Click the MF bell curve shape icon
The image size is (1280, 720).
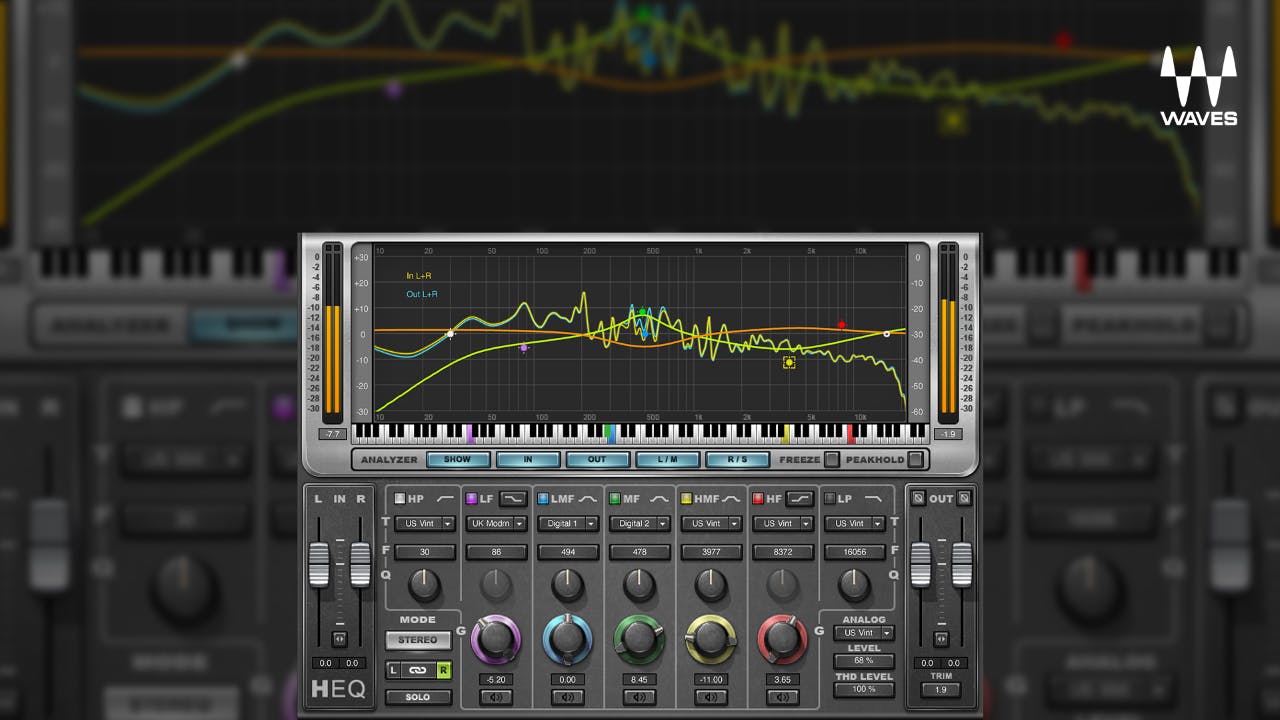coord(659,498)
